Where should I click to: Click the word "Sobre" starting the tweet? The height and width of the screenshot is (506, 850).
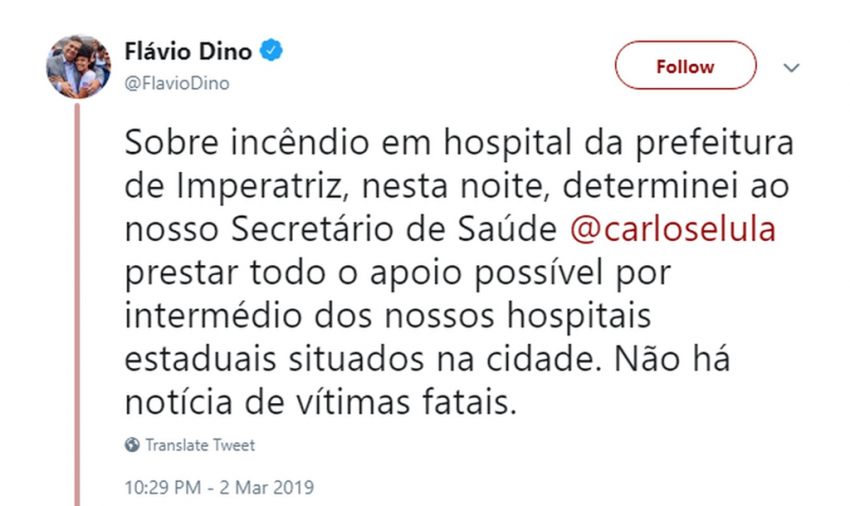coord(167,143)
